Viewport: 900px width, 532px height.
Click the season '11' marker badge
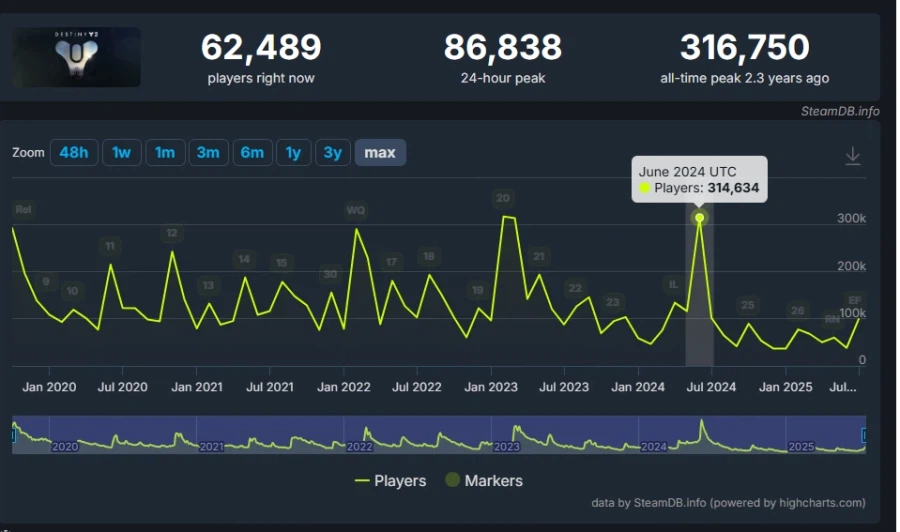[x=110, y=246]
